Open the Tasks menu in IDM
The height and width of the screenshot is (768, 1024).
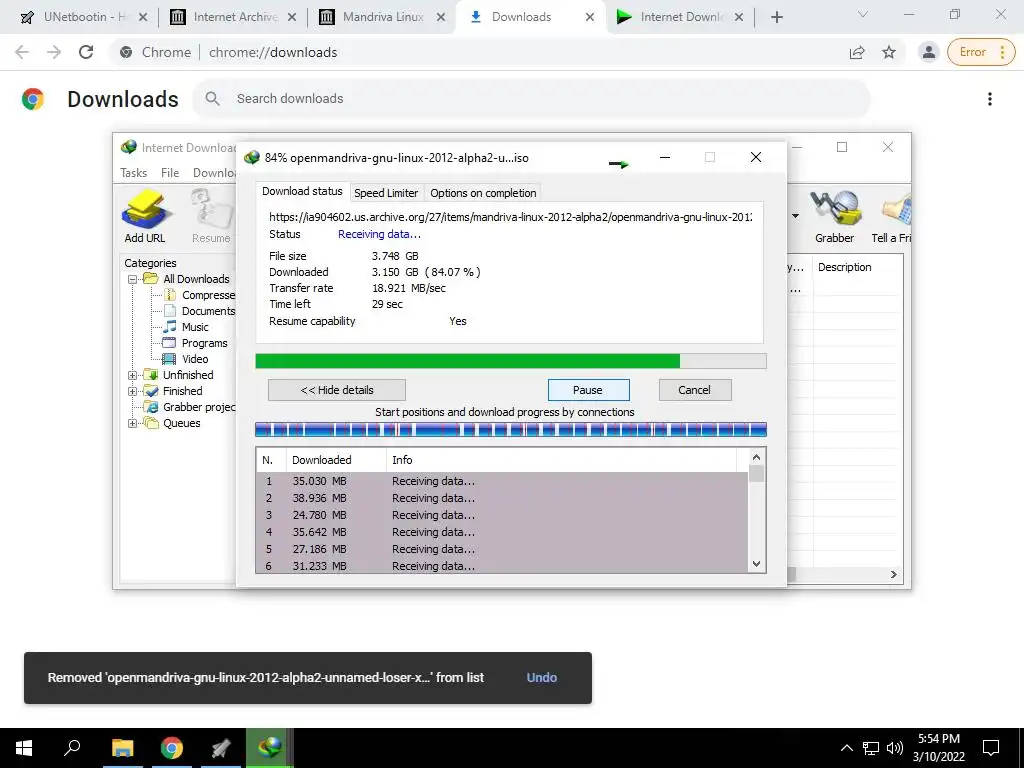click(x=133, y=172)
